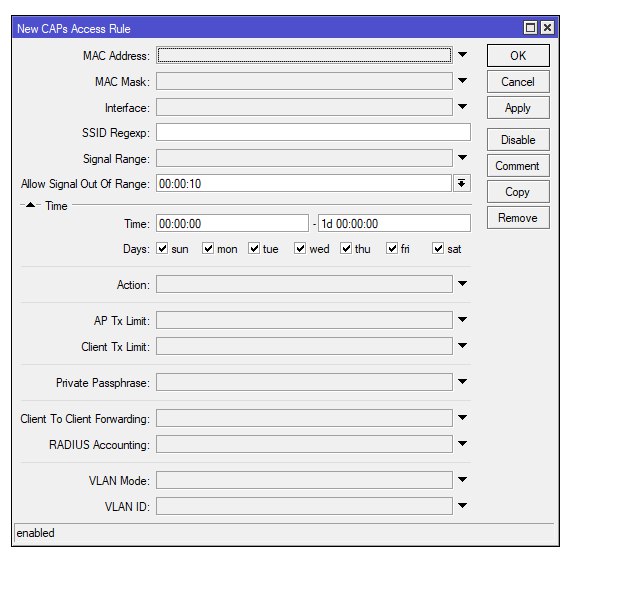Apply the access rule settings

[x=518, y=108]
